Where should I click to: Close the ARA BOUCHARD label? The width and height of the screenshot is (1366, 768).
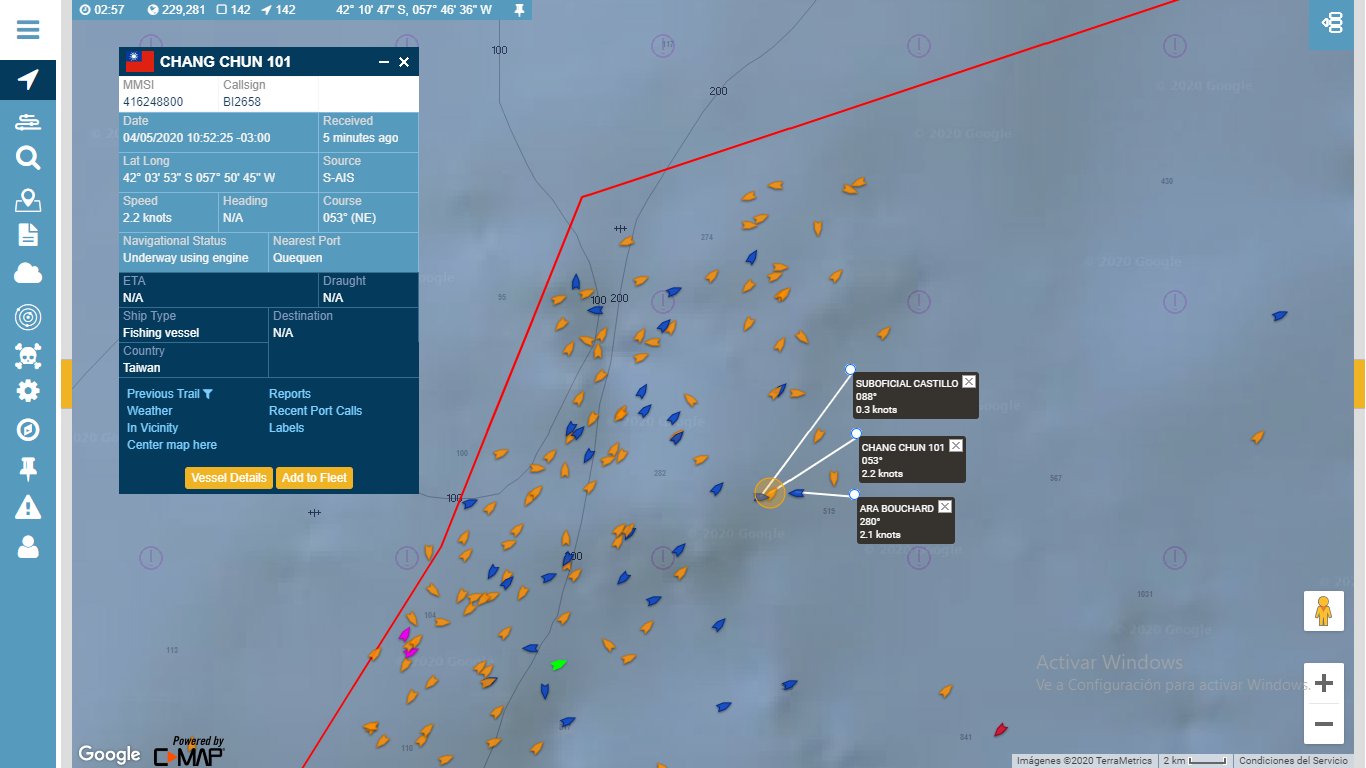pos(945,507)
